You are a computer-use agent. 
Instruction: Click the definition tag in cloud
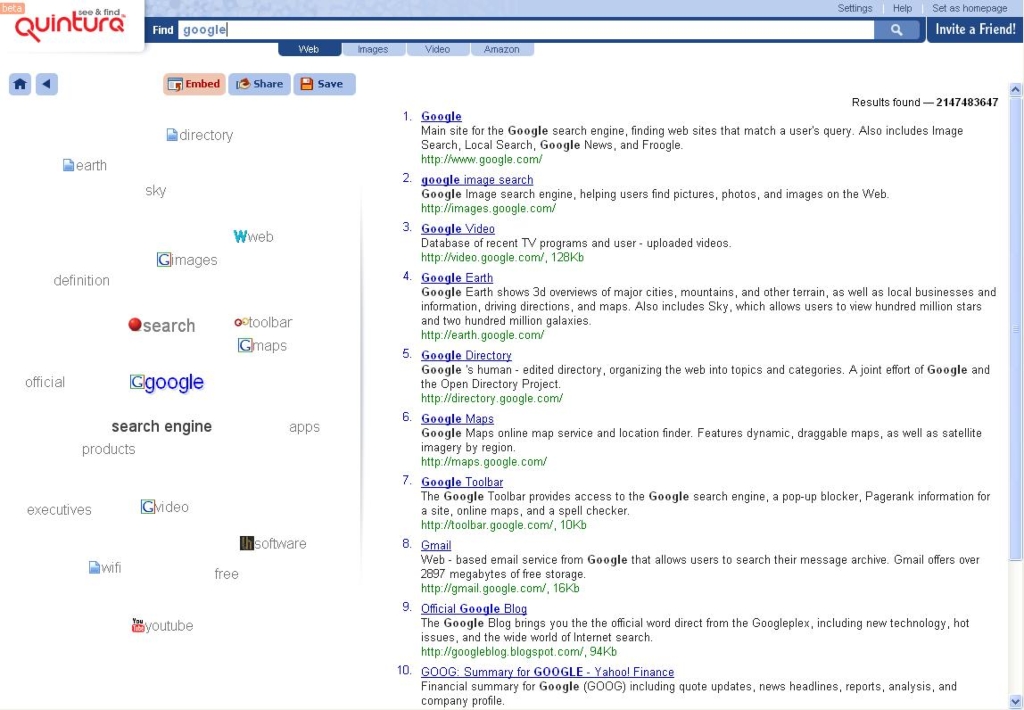point(82,280)
